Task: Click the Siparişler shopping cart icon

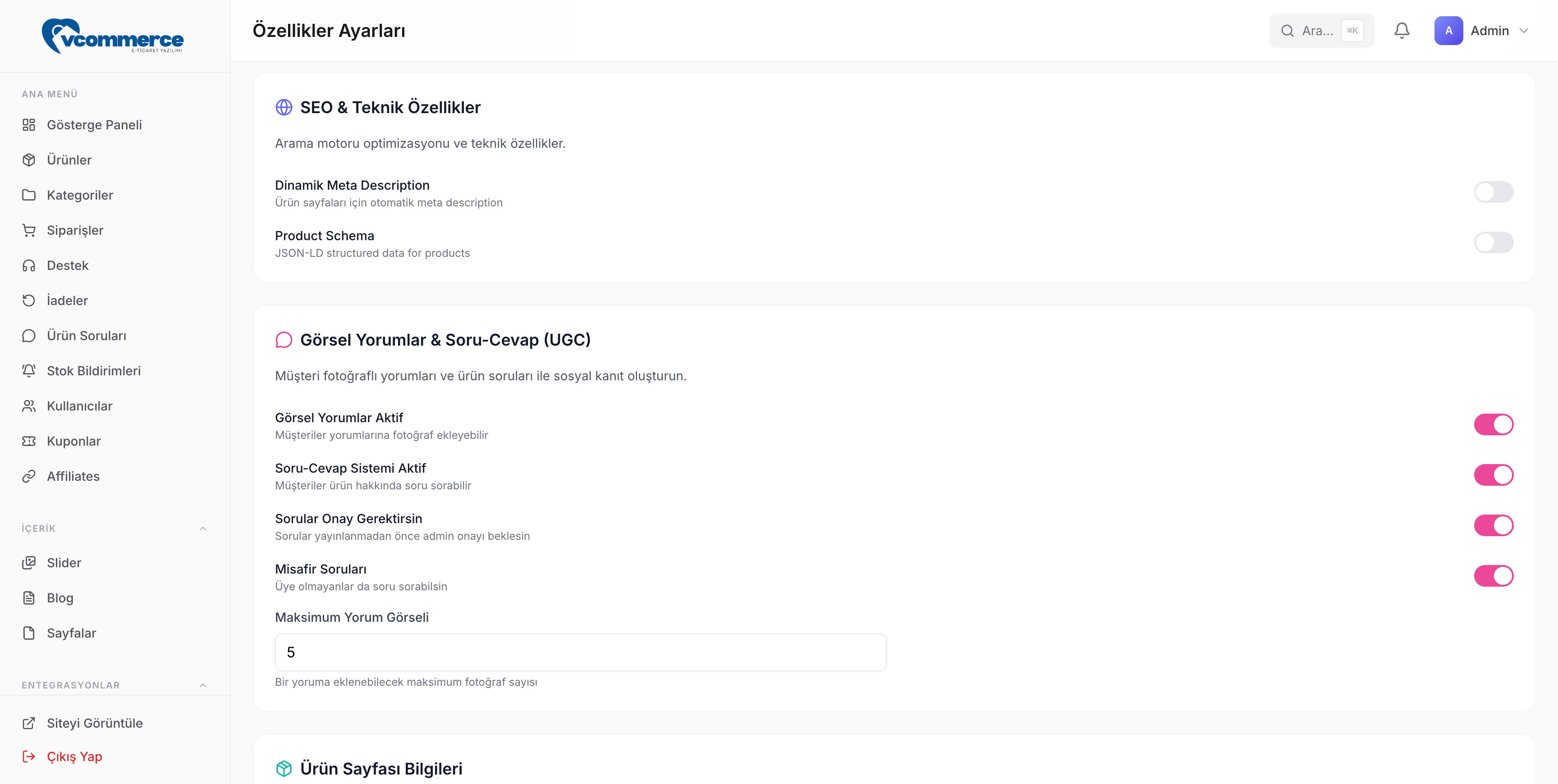Action: [29, 230]
